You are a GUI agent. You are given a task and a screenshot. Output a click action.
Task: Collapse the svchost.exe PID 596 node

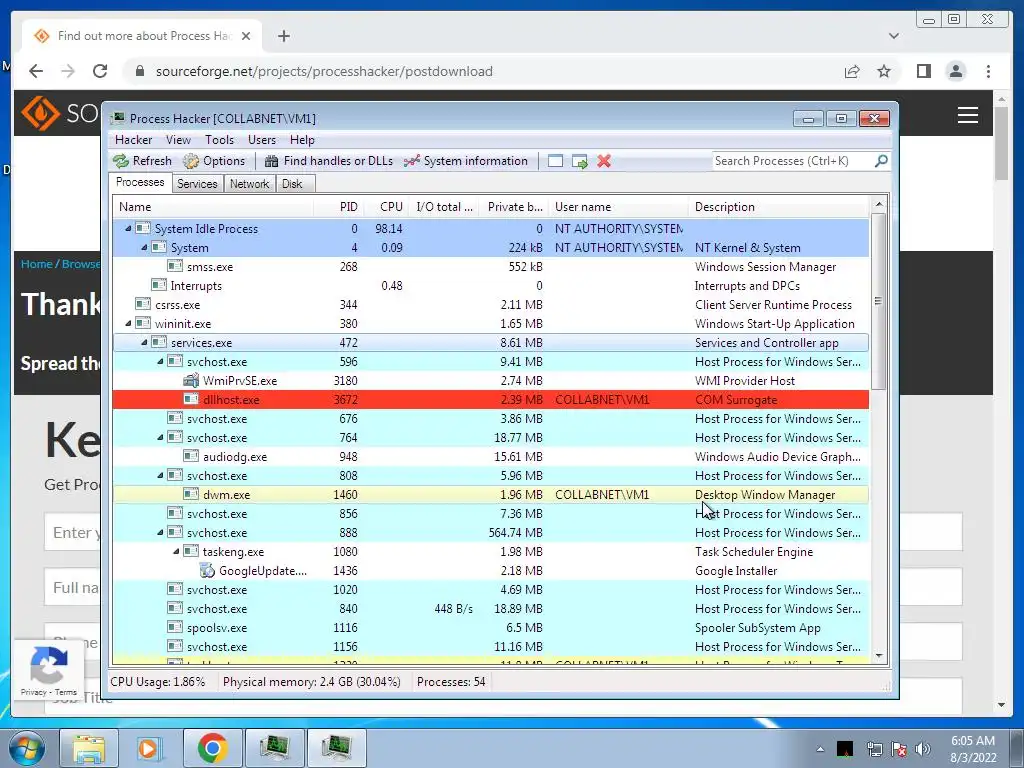click(160, 361)
